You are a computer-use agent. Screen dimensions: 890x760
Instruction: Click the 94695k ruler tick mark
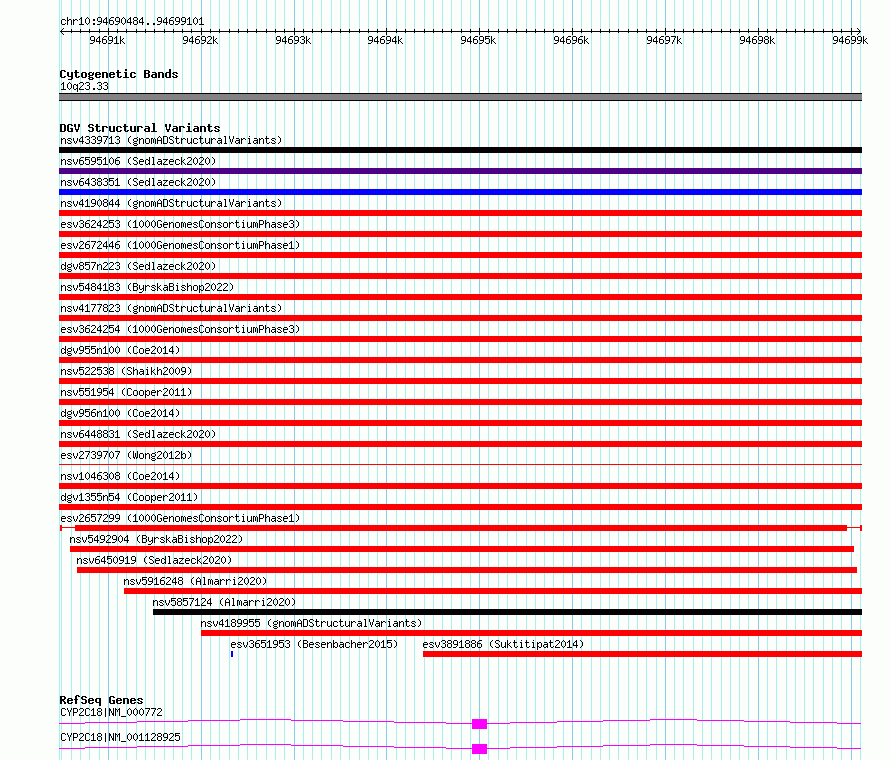point(479,32)
